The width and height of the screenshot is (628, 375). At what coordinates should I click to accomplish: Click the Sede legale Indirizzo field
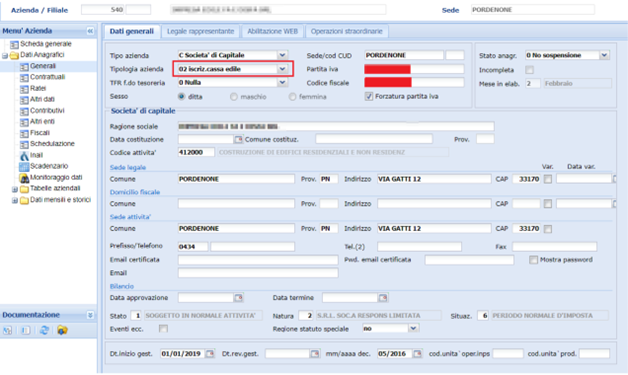434,179
